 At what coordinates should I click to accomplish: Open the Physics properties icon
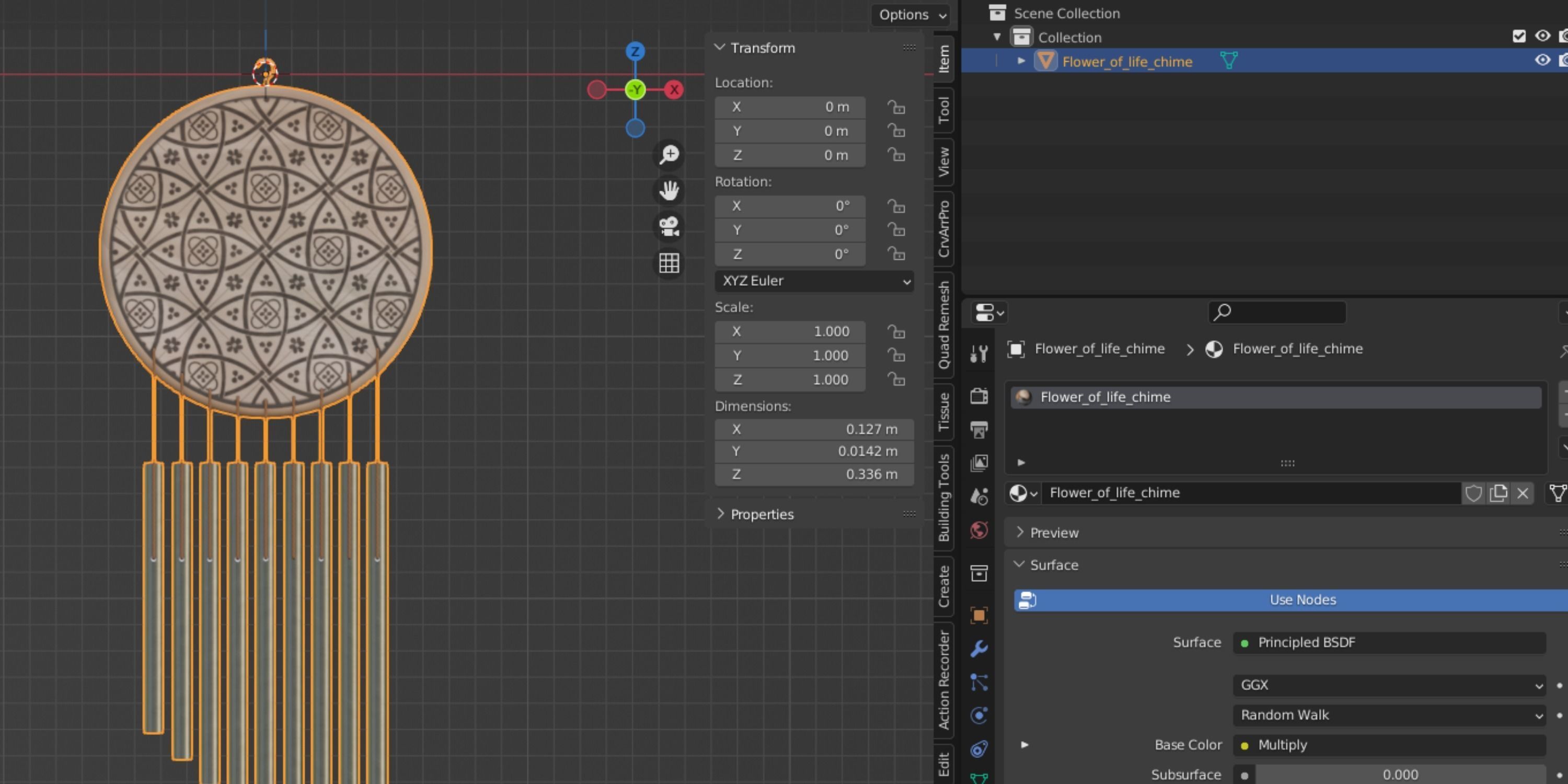point(979,715)
